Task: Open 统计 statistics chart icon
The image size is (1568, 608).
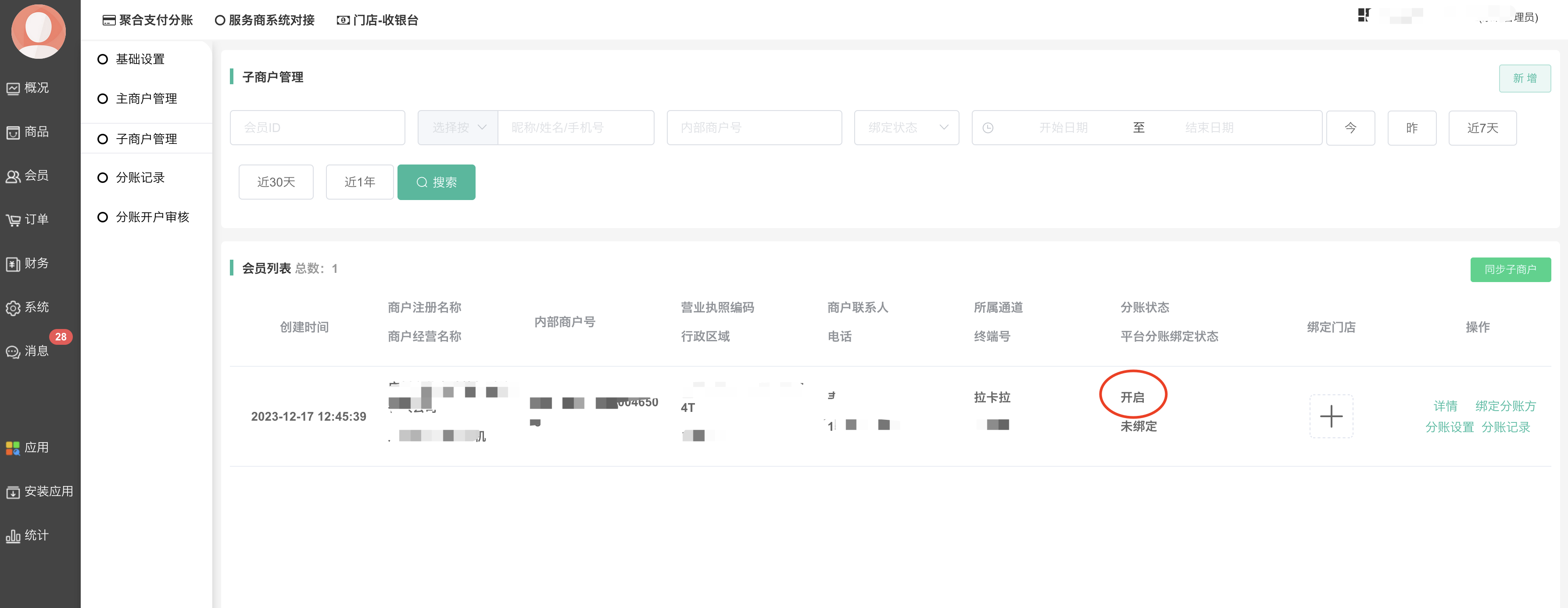Action: 28,536
